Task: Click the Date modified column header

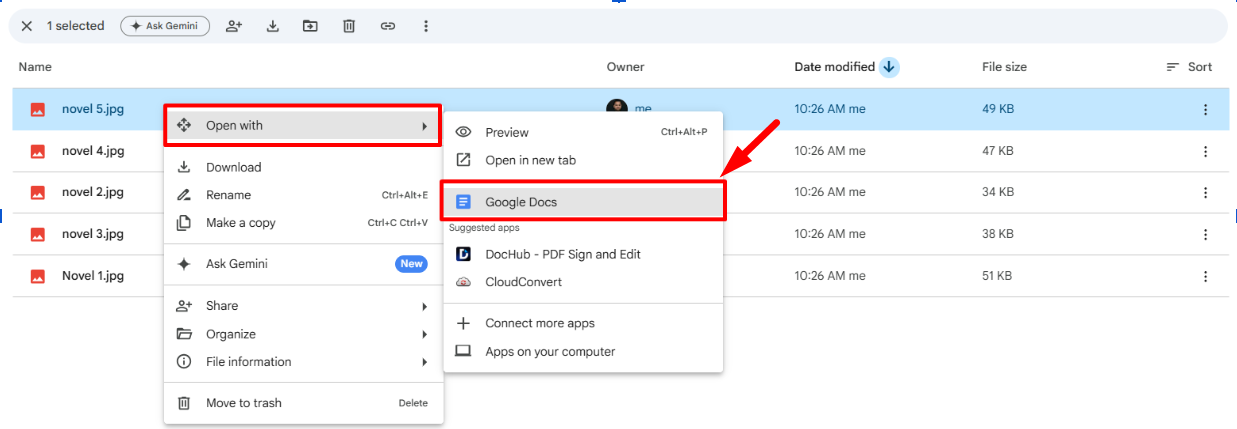Action: coord(834,67)
